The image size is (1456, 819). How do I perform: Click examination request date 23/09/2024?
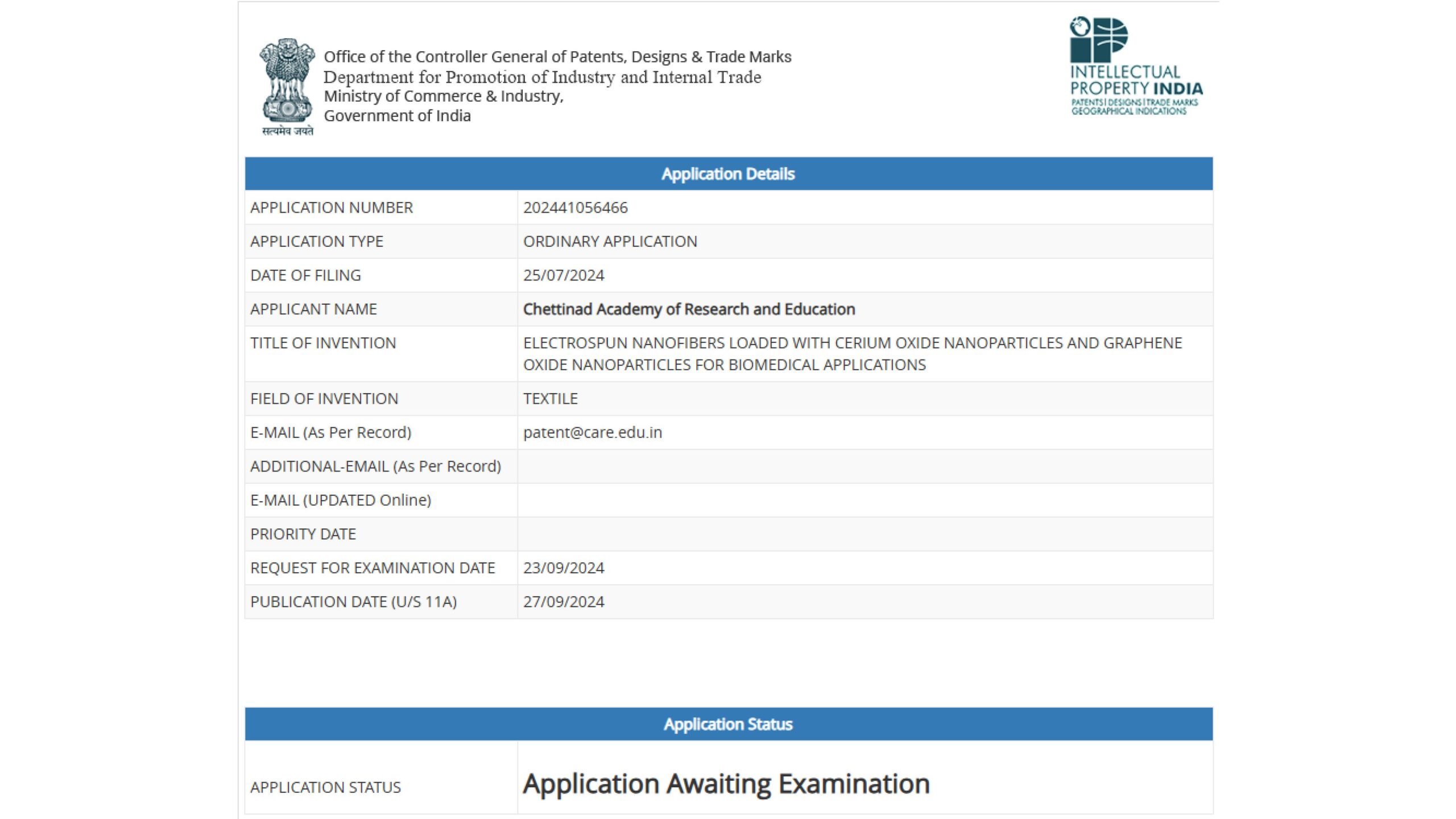click(563, 568)
